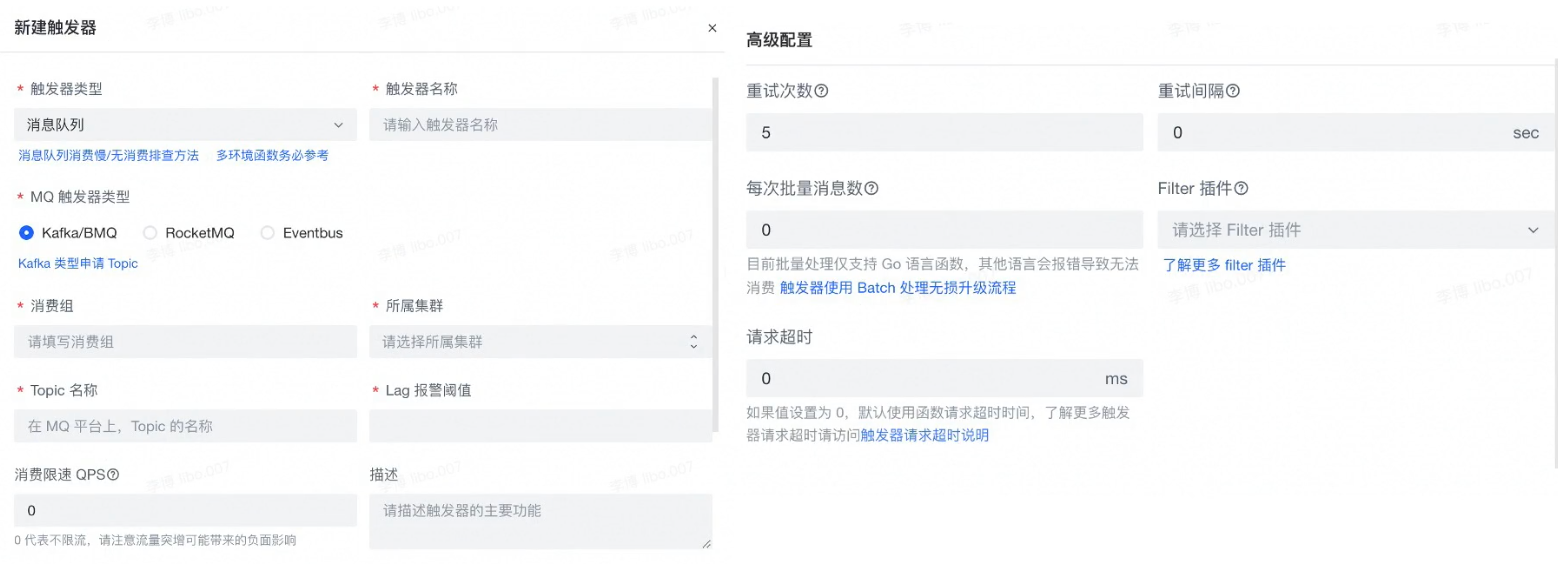
Task: Select the Kafka/BMQ radio option
Action: 27,233
